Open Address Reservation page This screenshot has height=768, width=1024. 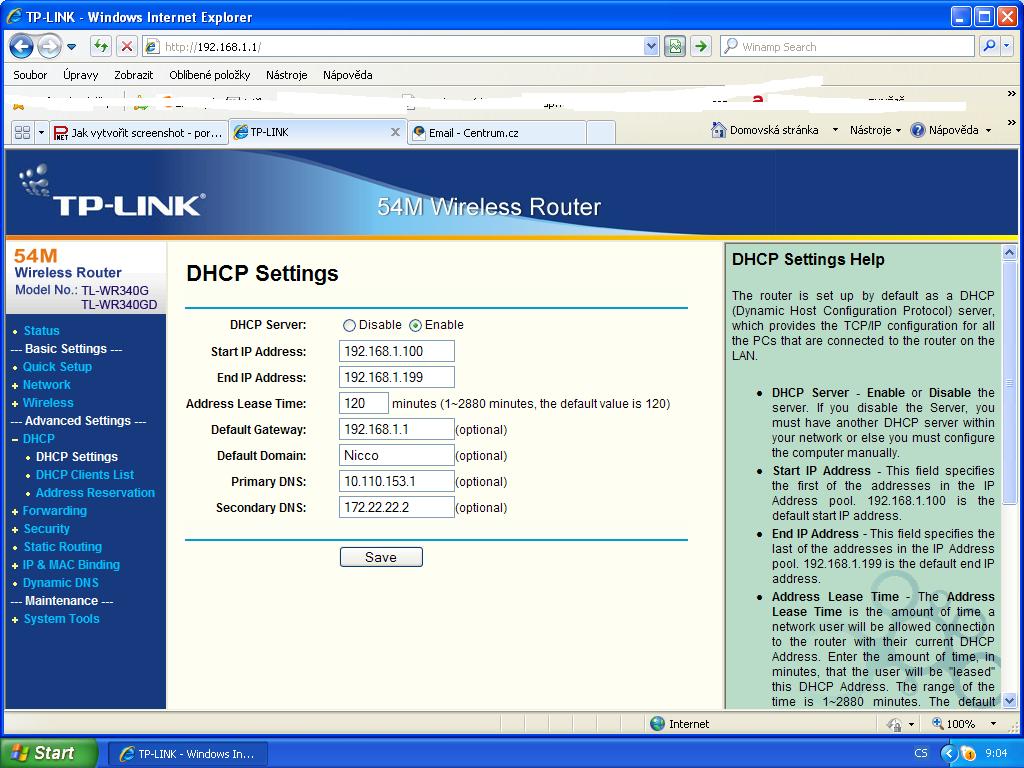pyautogui.click(x=95, y=493)
